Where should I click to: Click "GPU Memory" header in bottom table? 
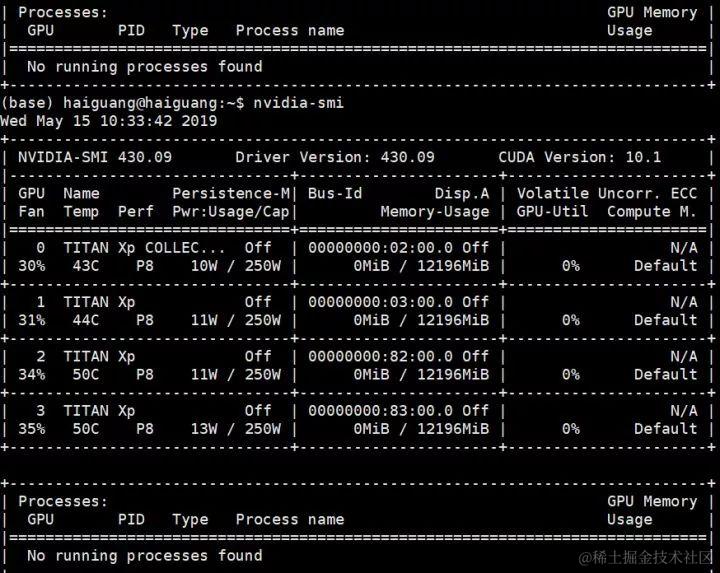(x=652, y=501)
